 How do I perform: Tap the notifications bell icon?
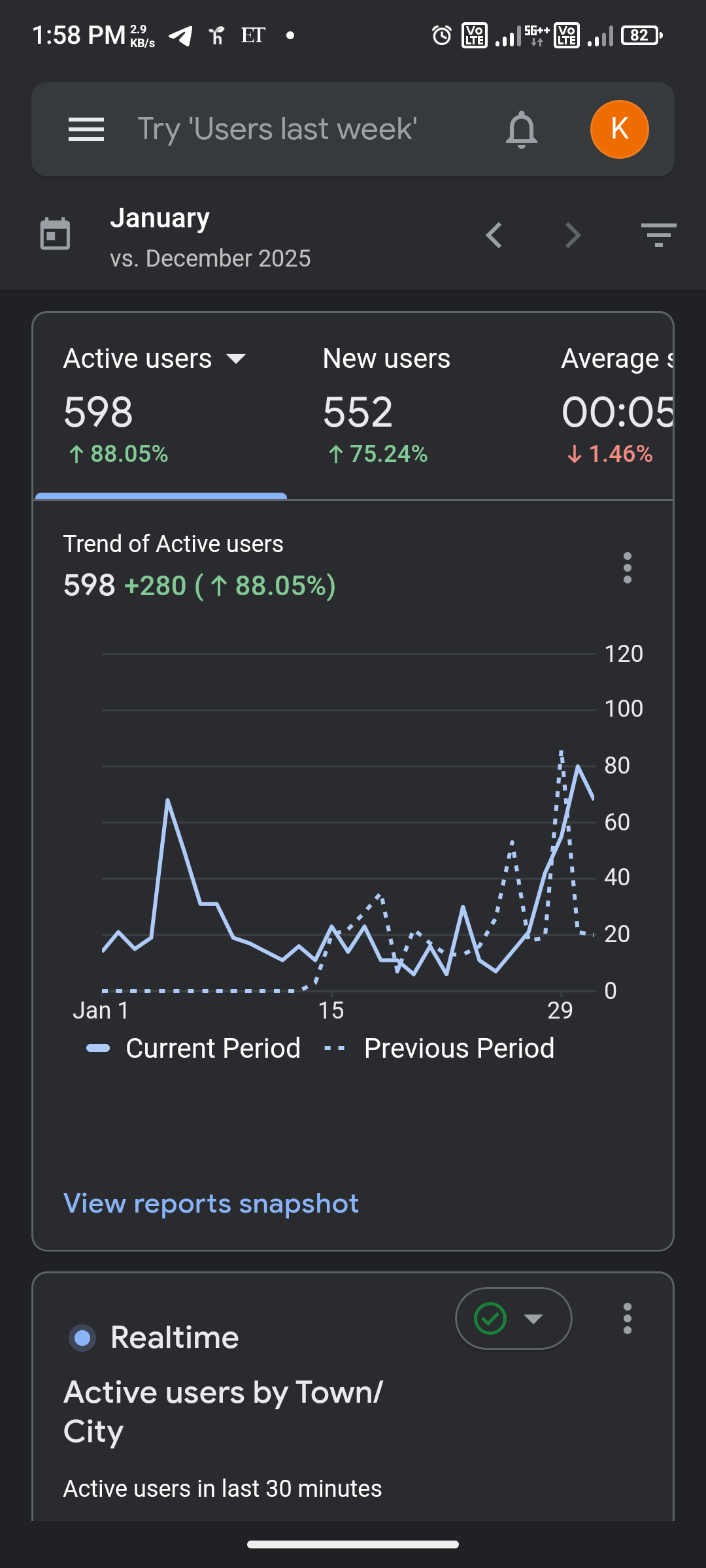(x=521, y=129)
